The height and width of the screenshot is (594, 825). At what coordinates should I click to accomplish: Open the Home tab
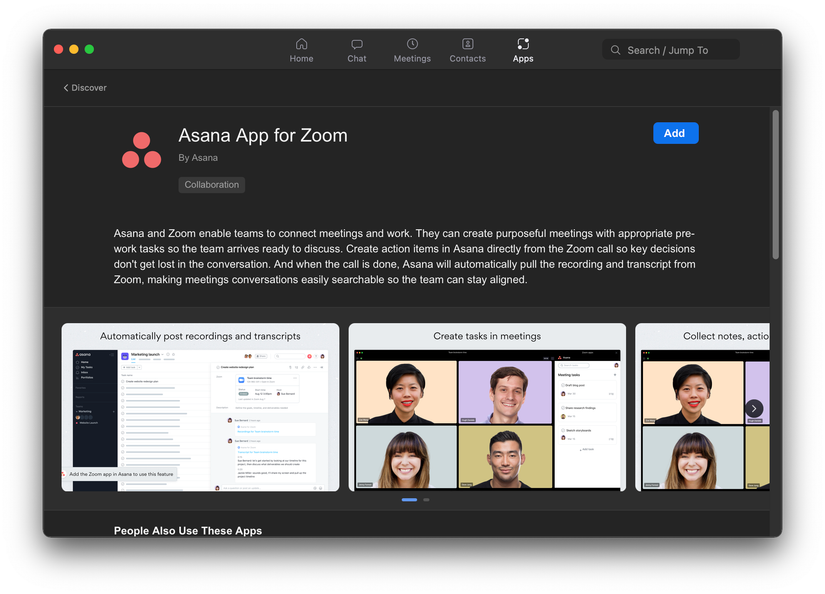tap(301, 51)
